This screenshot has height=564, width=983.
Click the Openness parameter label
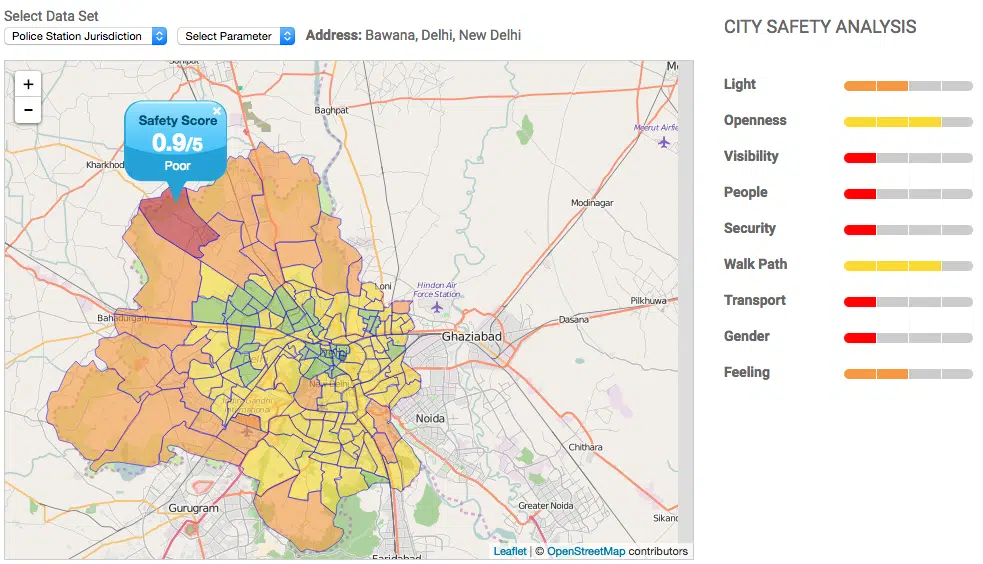(x=755, y=120)
